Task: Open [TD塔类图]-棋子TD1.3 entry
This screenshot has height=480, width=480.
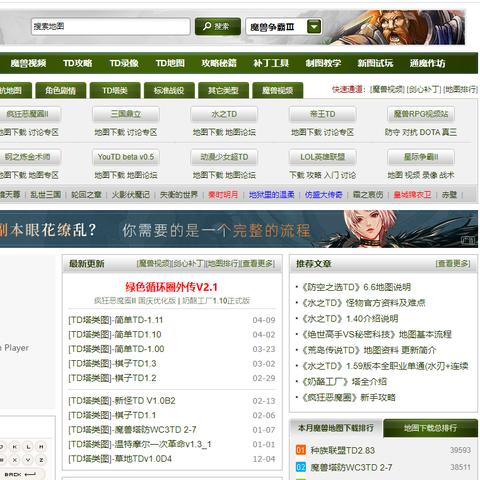Action: (112, 364)
